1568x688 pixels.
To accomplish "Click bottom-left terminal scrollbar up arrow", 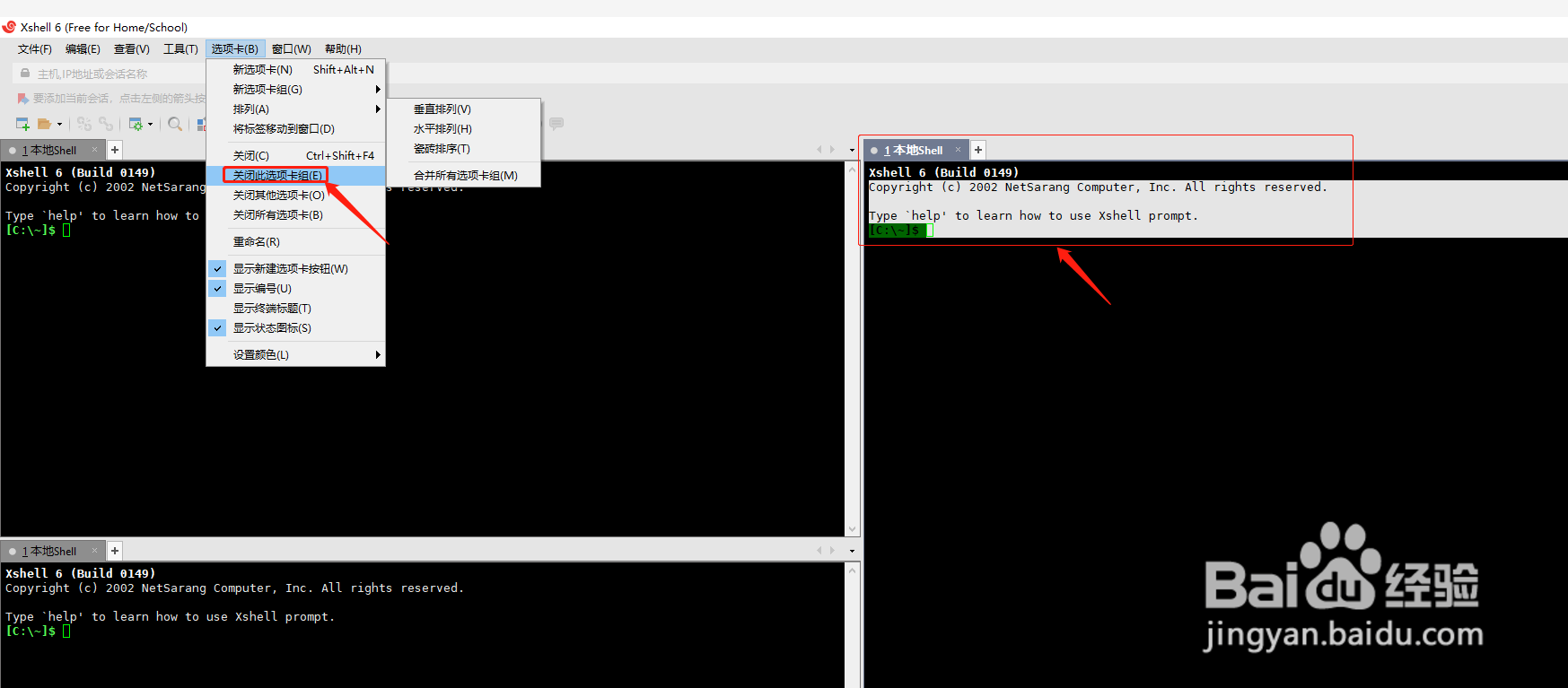I will [853, 570].
